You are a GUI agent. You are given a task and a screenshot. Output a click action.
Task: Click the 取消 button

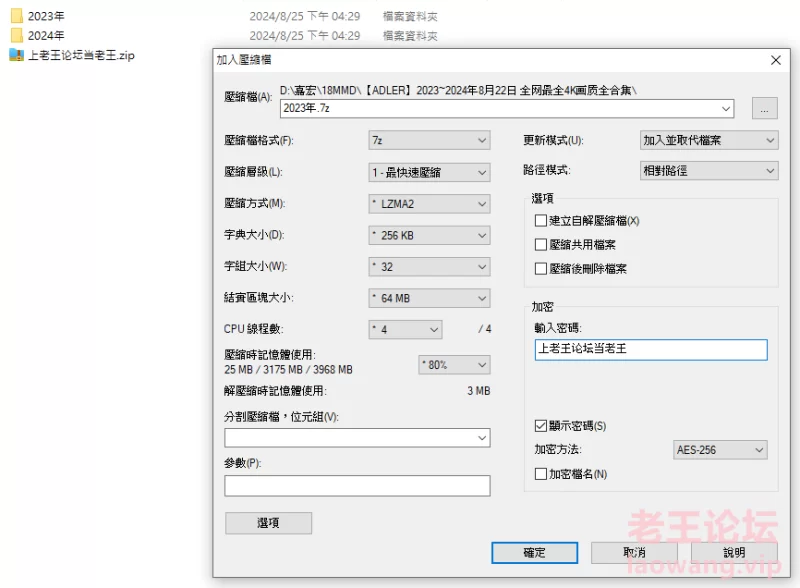[x=634, y=553]
